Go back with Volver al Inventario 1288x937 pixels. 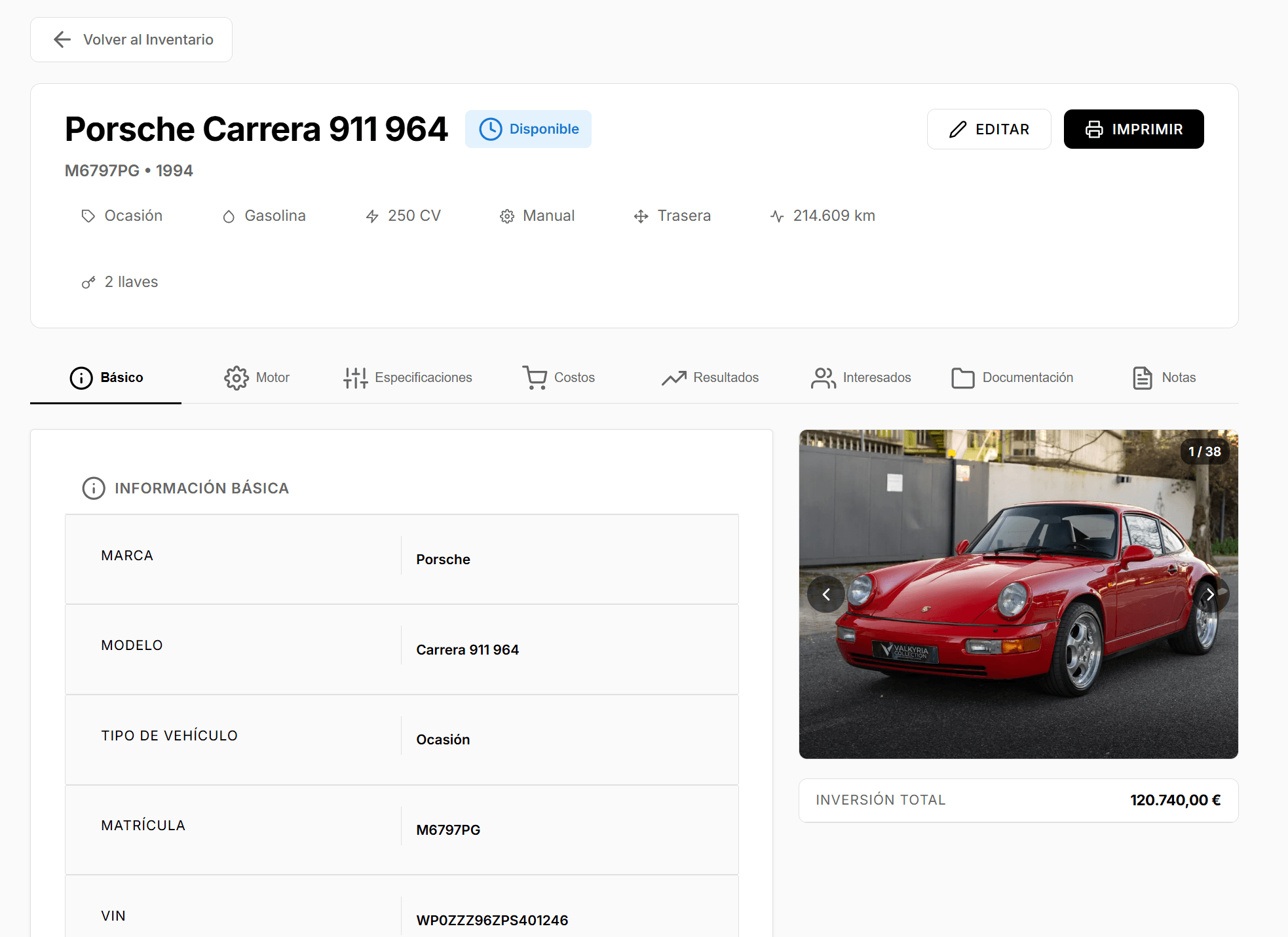coord(131,39)
